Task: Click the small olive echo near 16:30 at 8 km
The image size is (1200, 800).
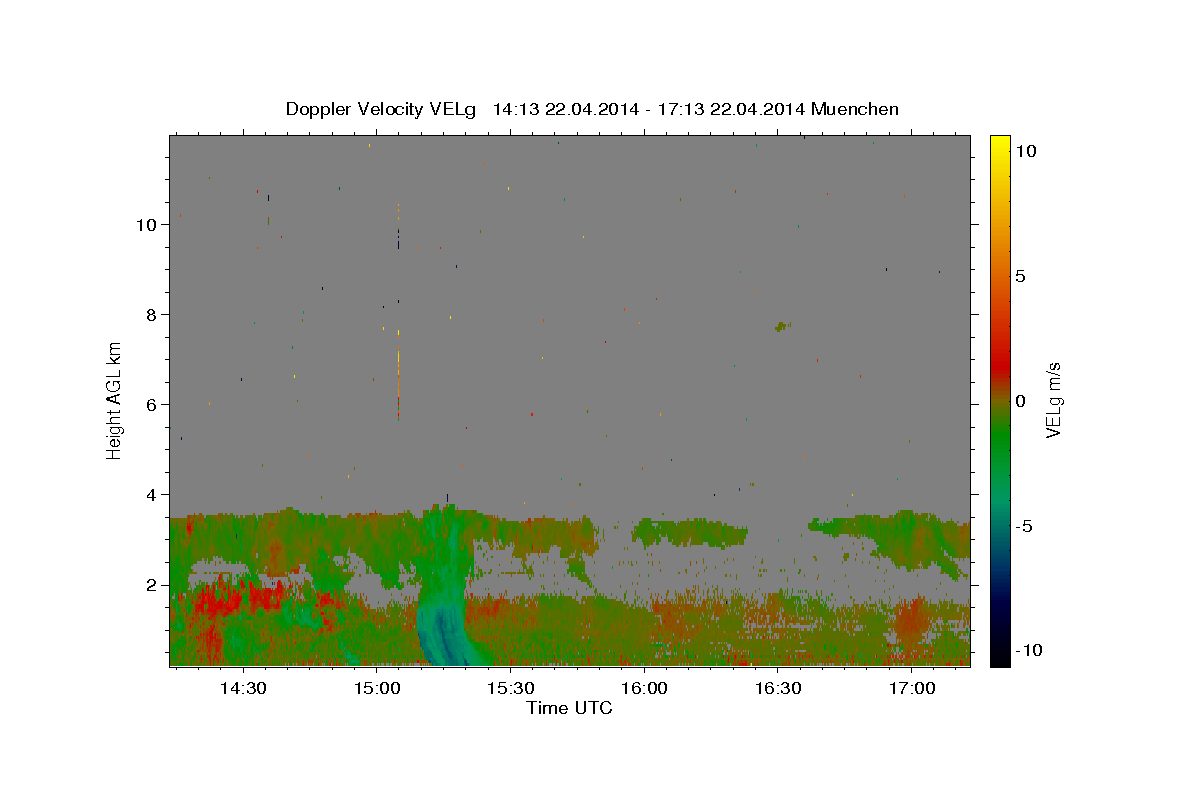Action: pyautogui.click(x=782, y=326)
